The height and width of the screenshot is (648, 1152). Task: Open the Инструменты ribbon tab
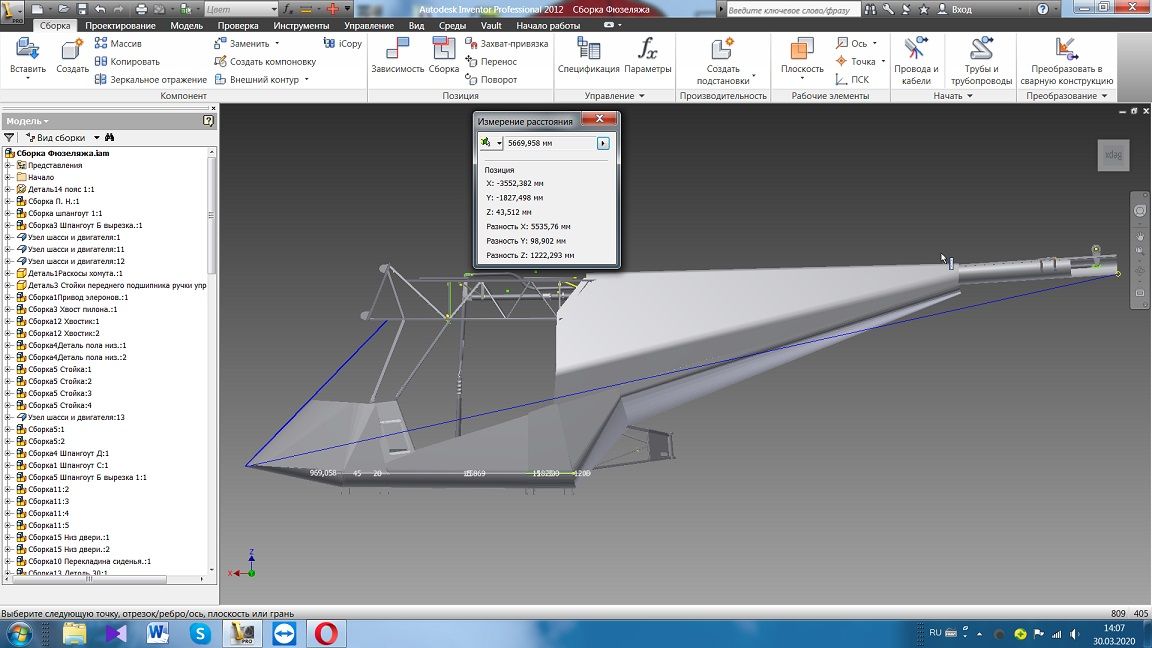301,25
